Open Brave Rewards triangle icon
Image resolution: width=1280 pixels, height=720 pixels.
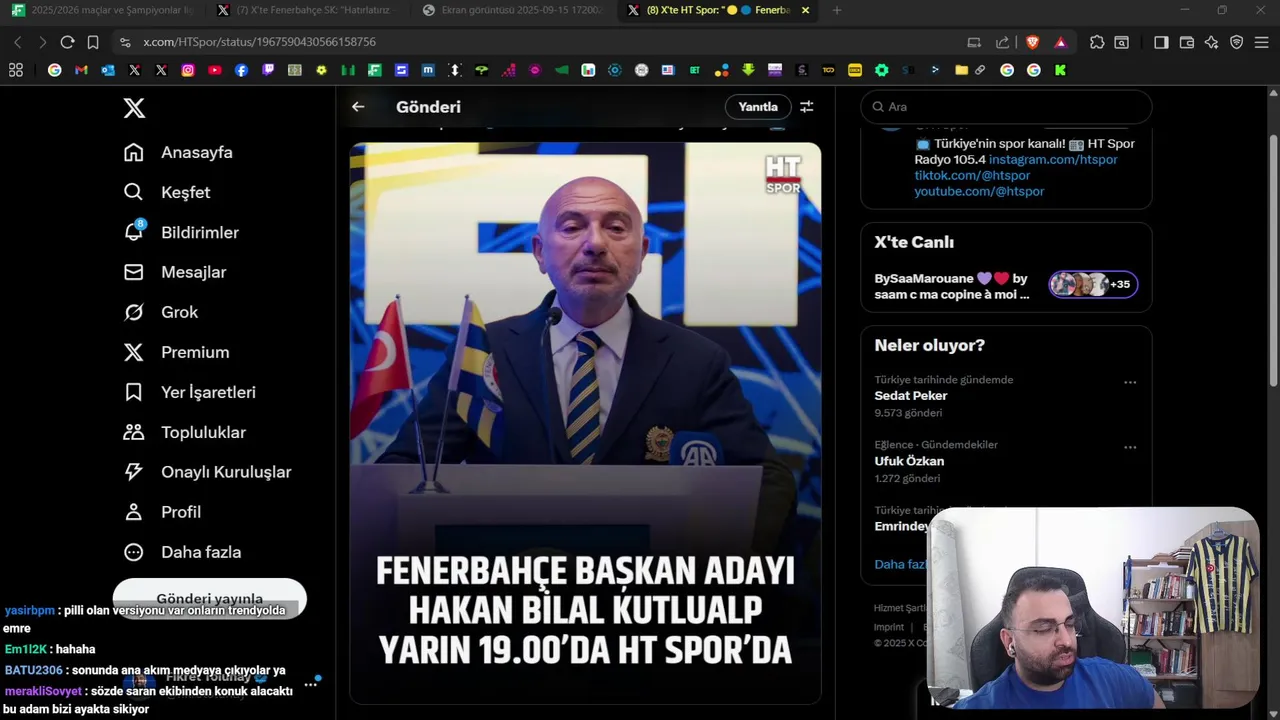(1060, 42)
